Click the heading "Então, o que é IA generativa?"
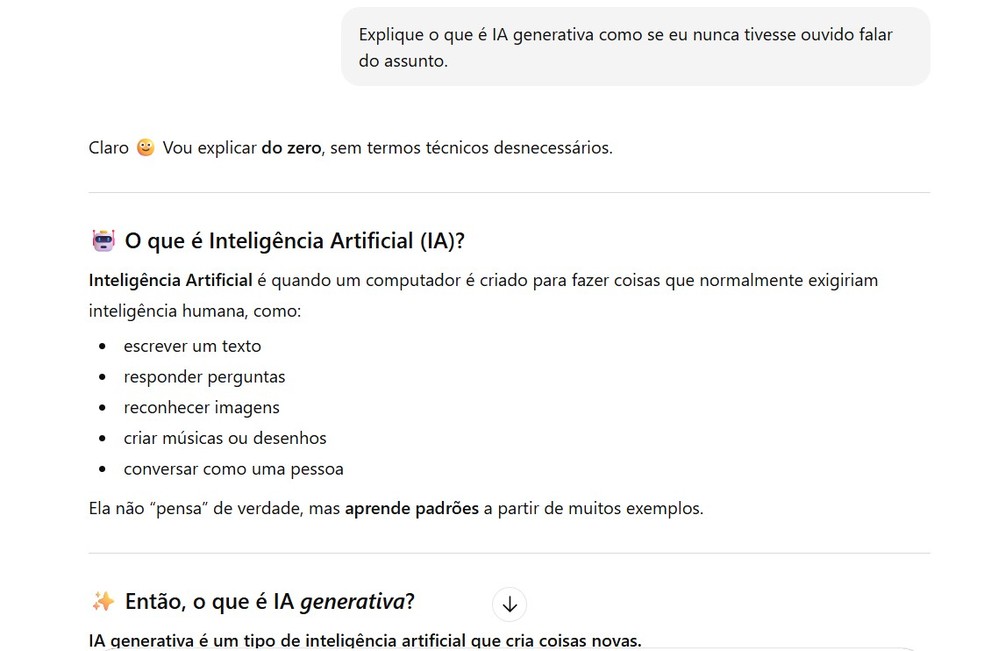The height and width of the screenshot is (651, 984). [270, 601]
